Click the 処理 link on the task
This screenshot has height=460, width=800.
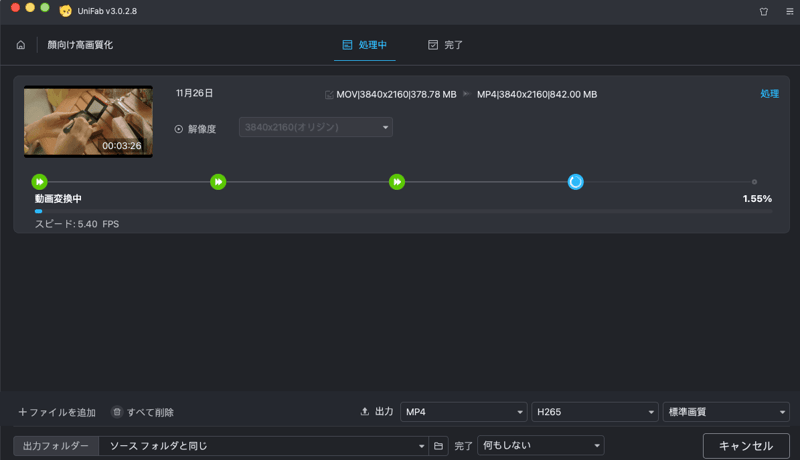tap(768, 94)
